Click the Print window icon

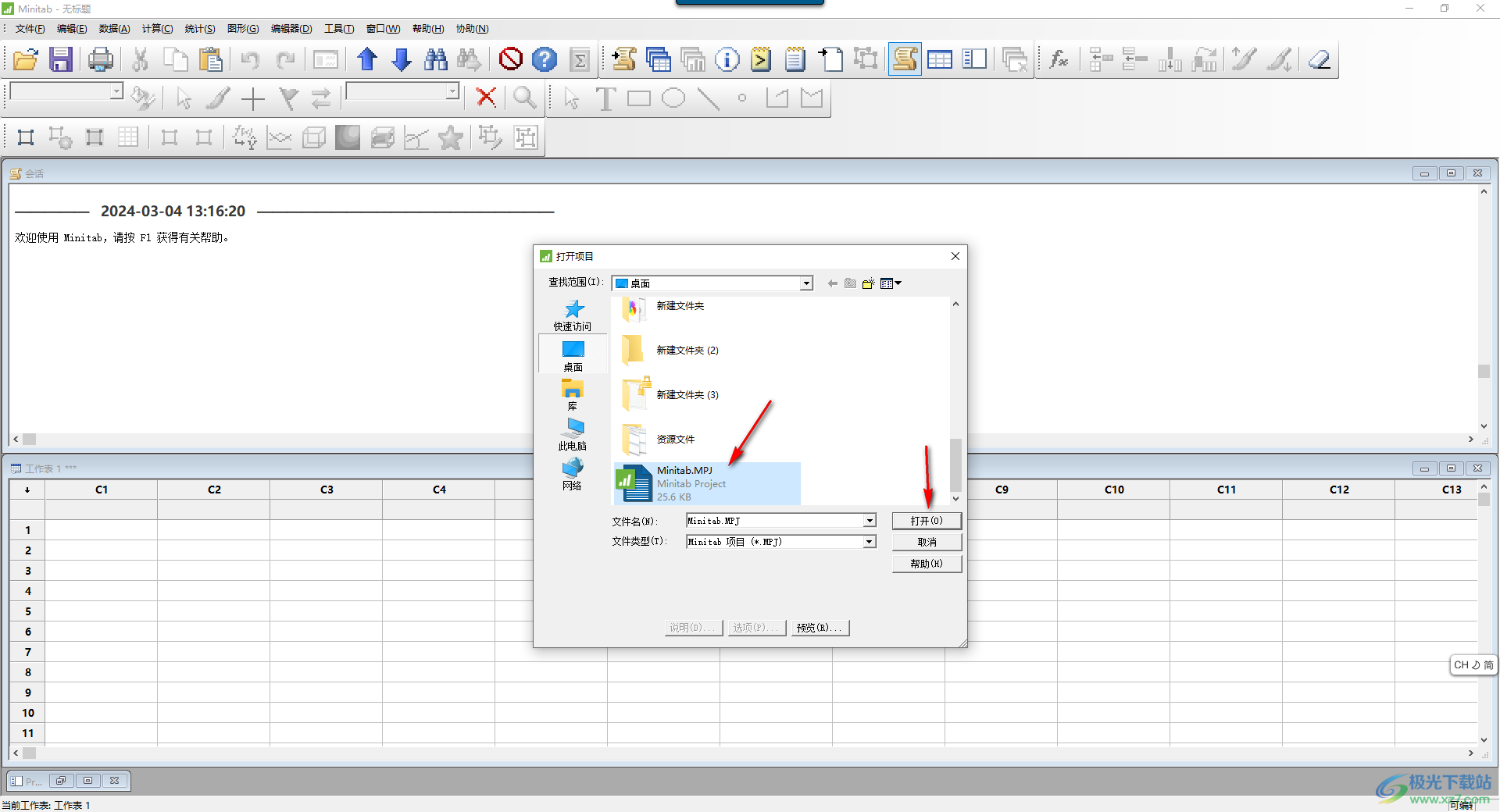[101, 59]
